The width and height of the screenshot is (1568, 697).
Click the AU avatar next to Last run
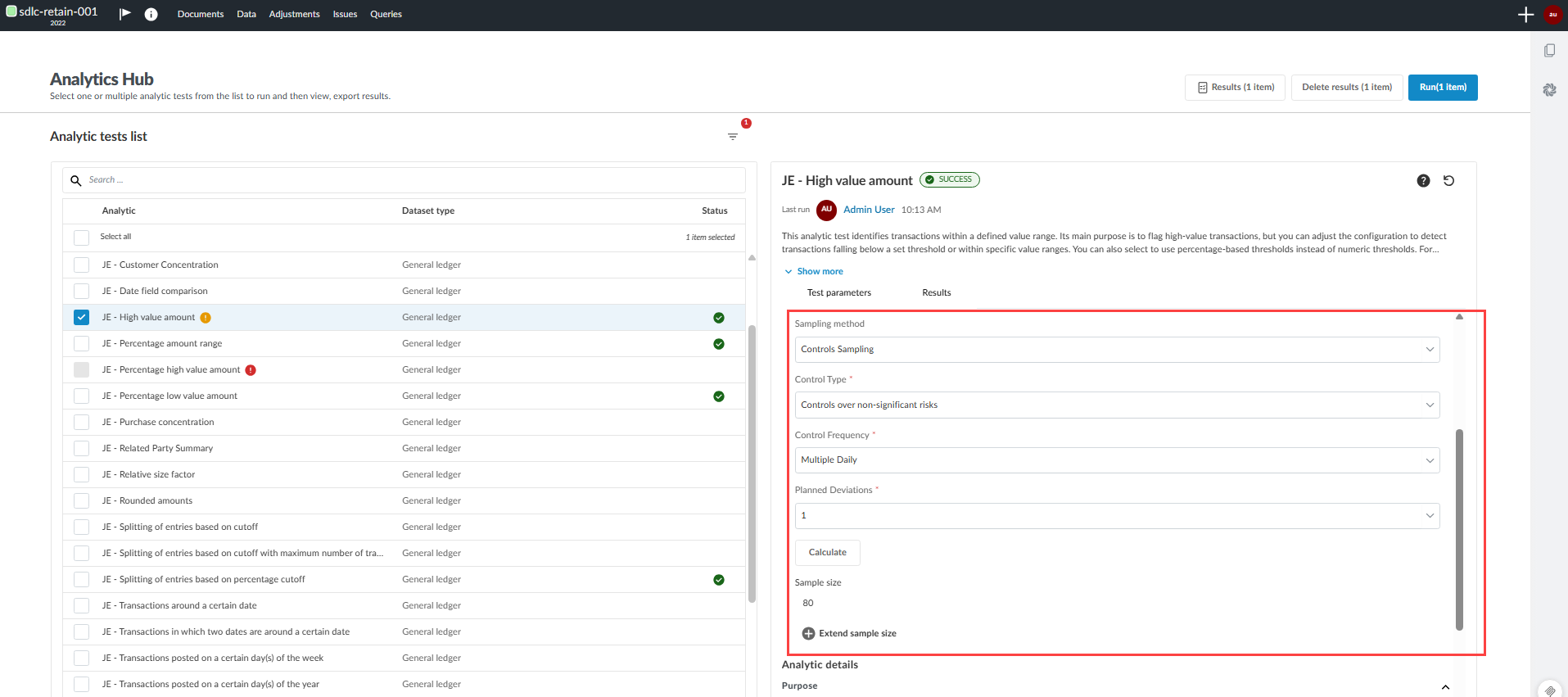coord(826,210)
